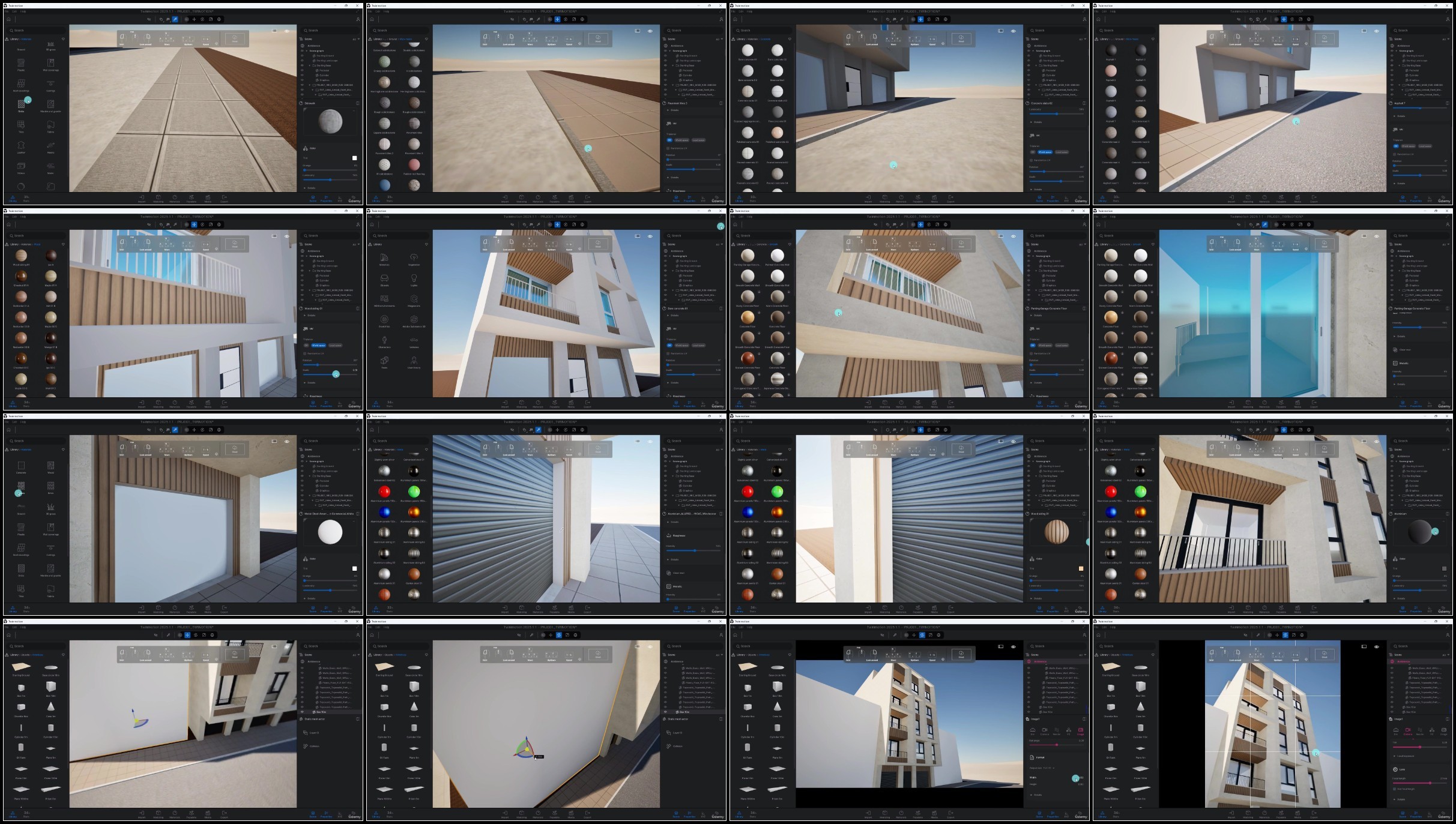Click Import in the Sidewalk frame's bottom dock
The height and width of the screenshot is (824, 1456).
pyautogui.click(x=142, y=198)
